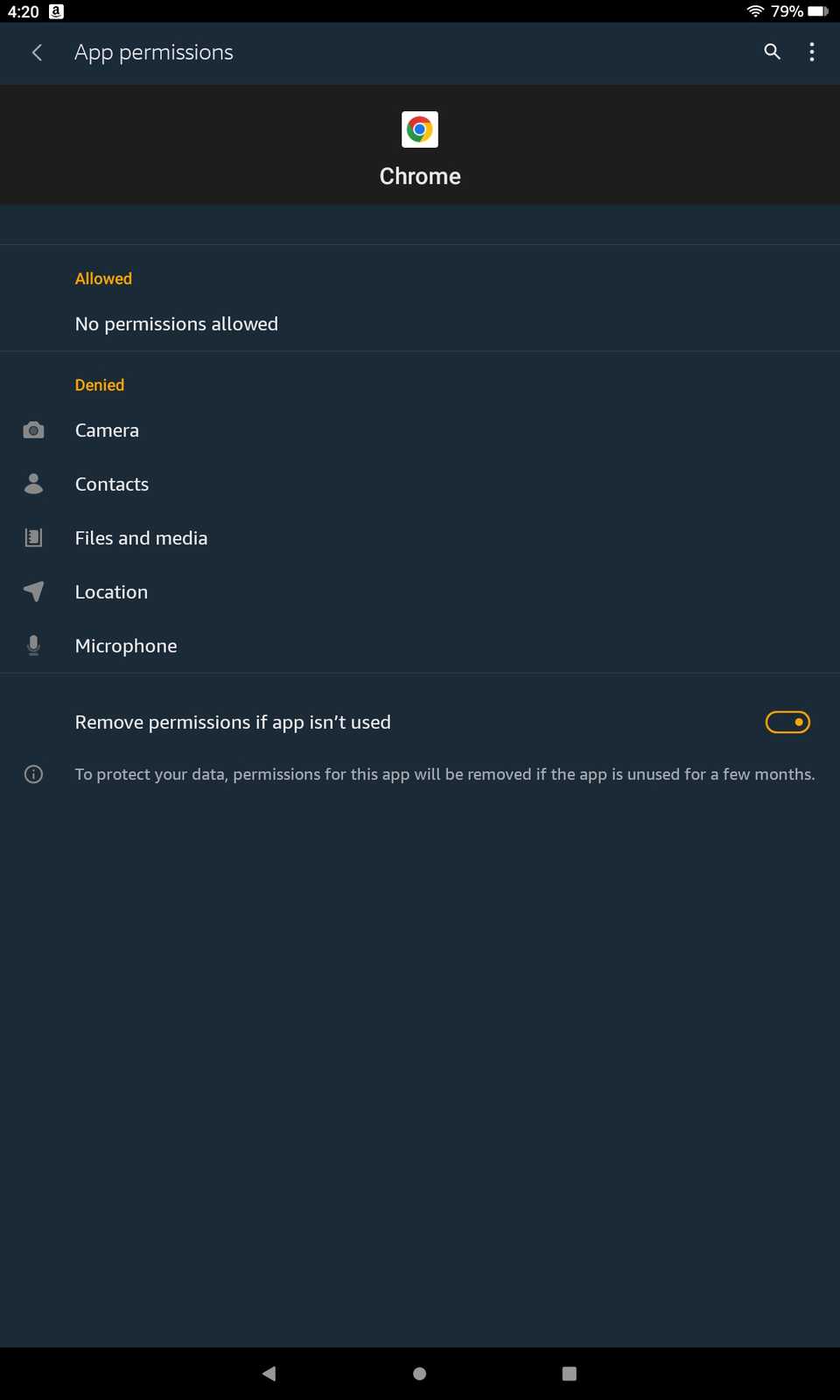Open the three-dot overflow menu
Screen dimensions: 840x1400
[x=812, y=52]
